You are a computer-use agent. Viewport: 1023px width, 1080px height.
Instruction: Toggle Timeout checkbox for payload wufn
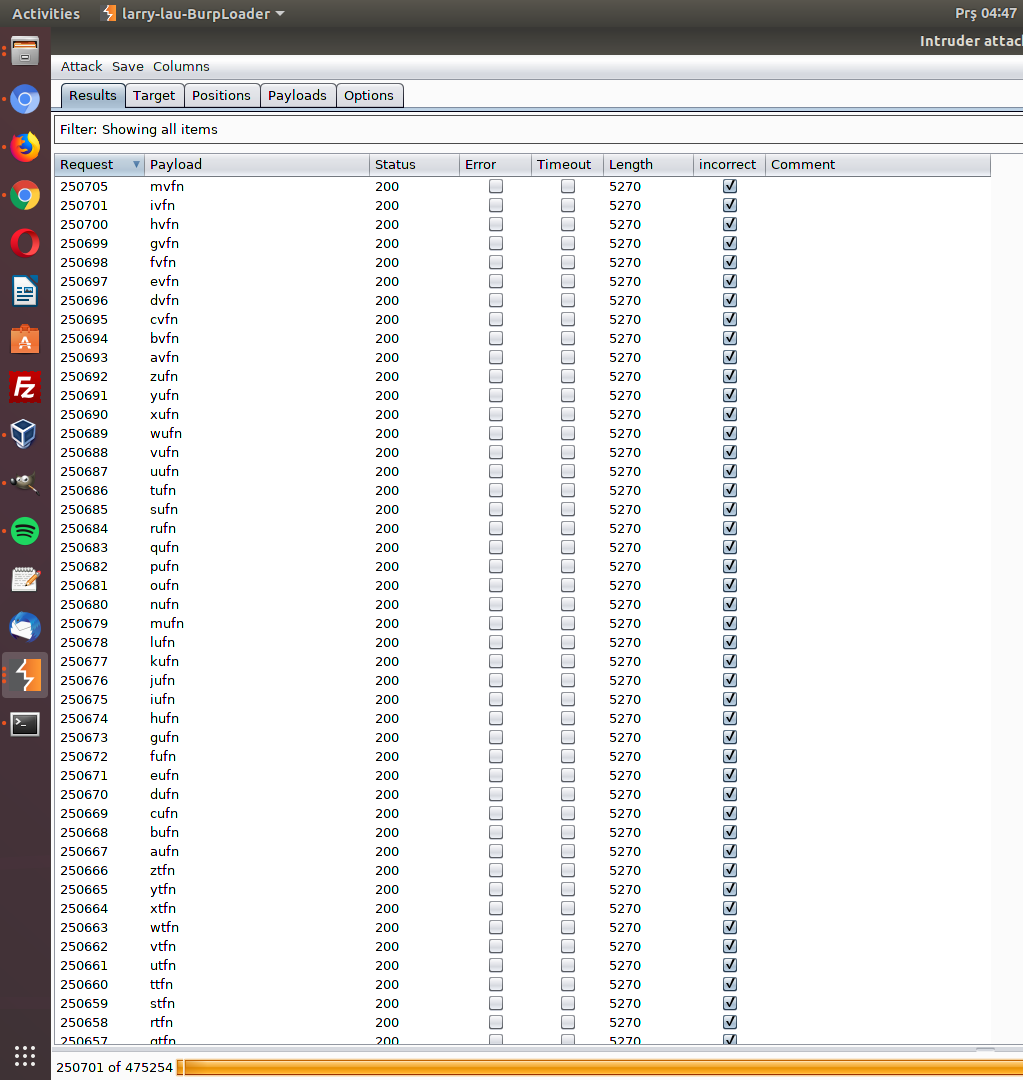(x=568, y=433)
